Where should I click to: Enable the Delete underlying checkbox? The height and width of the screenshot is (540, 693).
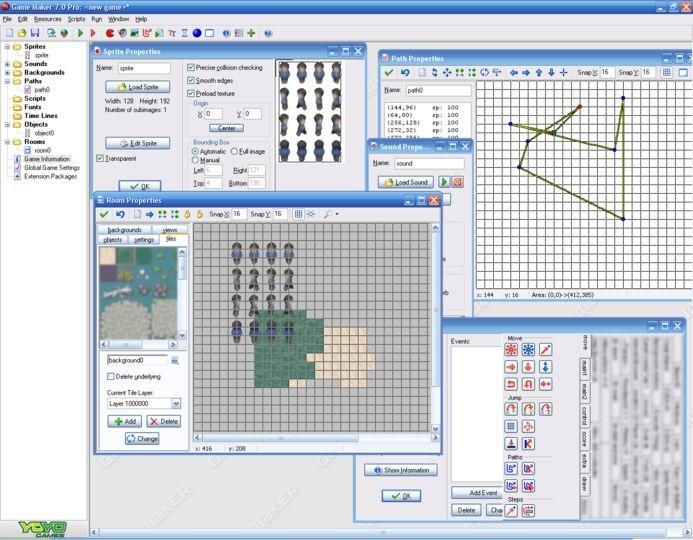pyautogui.click(x=110, y=376)
